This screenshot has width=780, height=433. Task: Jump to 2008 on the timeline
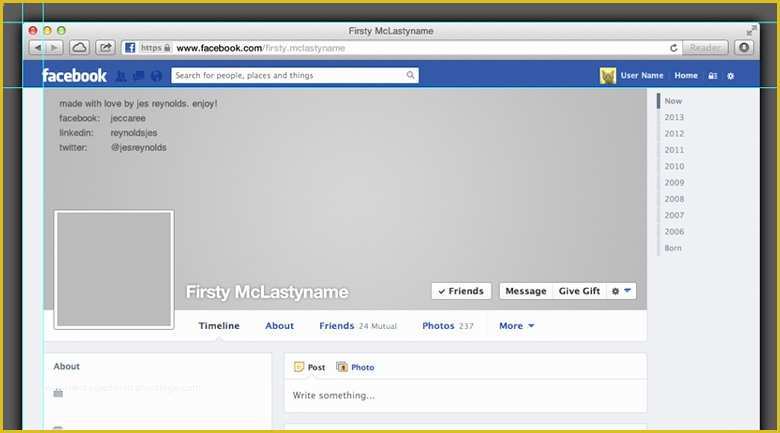674,199
